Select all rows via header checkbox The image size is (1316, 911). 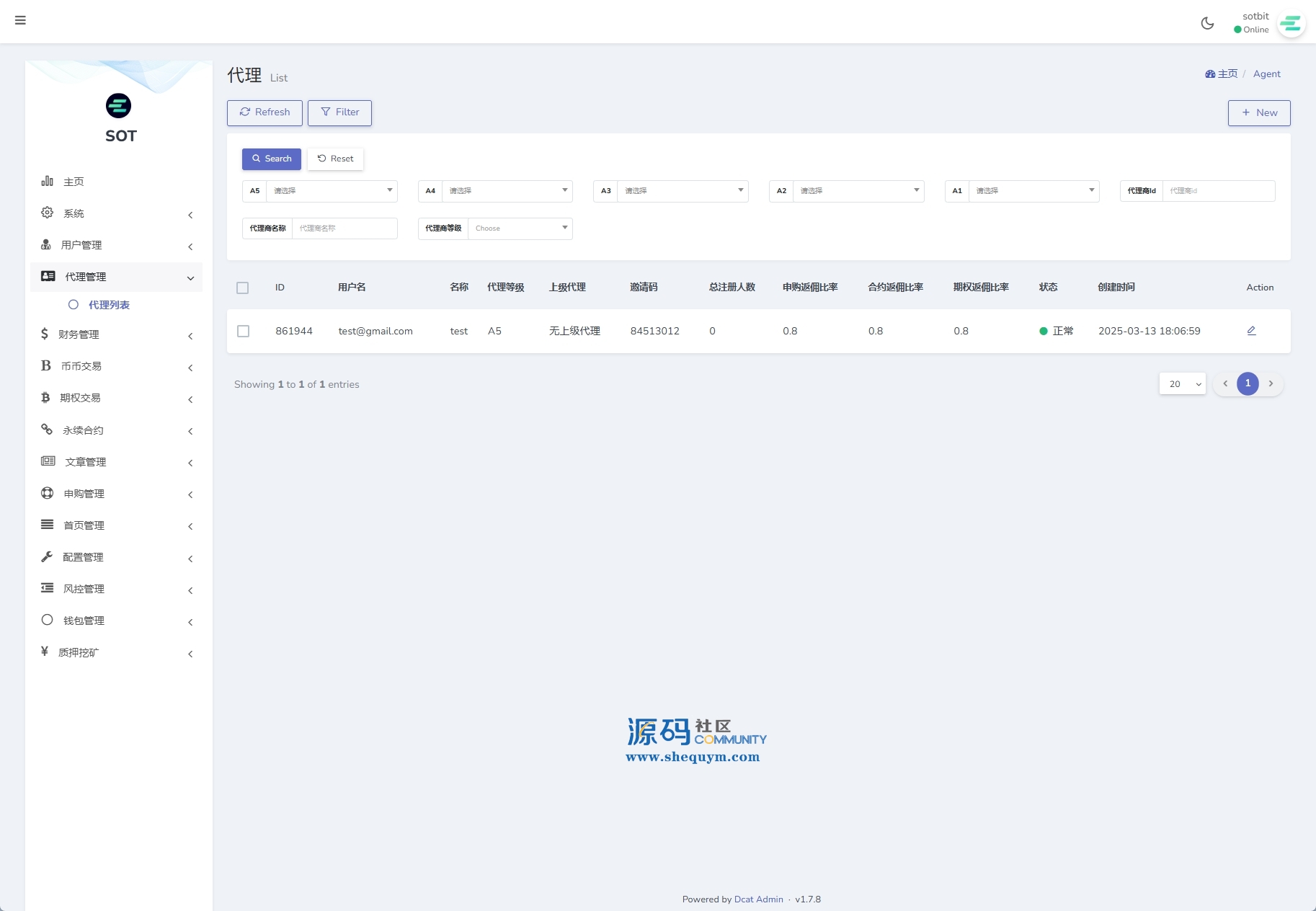point(243,288)
